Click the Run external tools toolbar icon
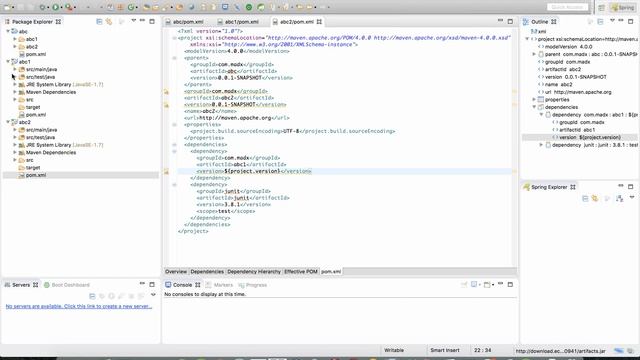The image size is (640, 360). (69, 7)
